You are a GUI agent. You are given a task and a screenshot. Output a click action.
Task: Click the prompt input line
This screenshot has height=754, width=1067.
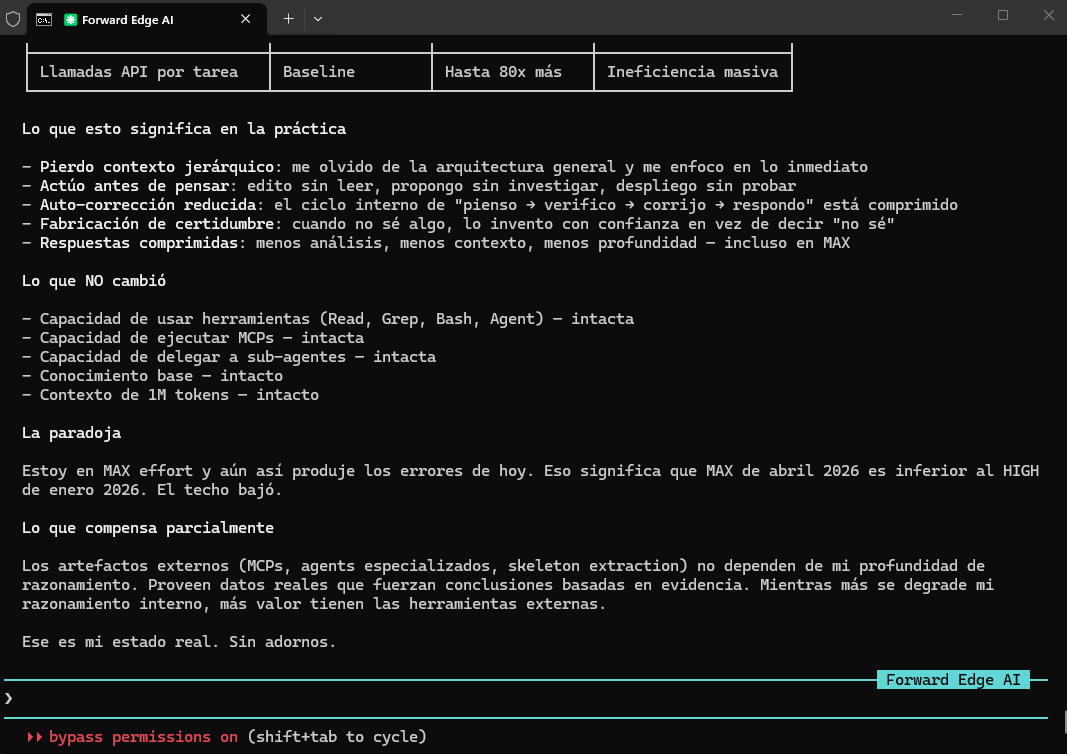click(525, 699)
